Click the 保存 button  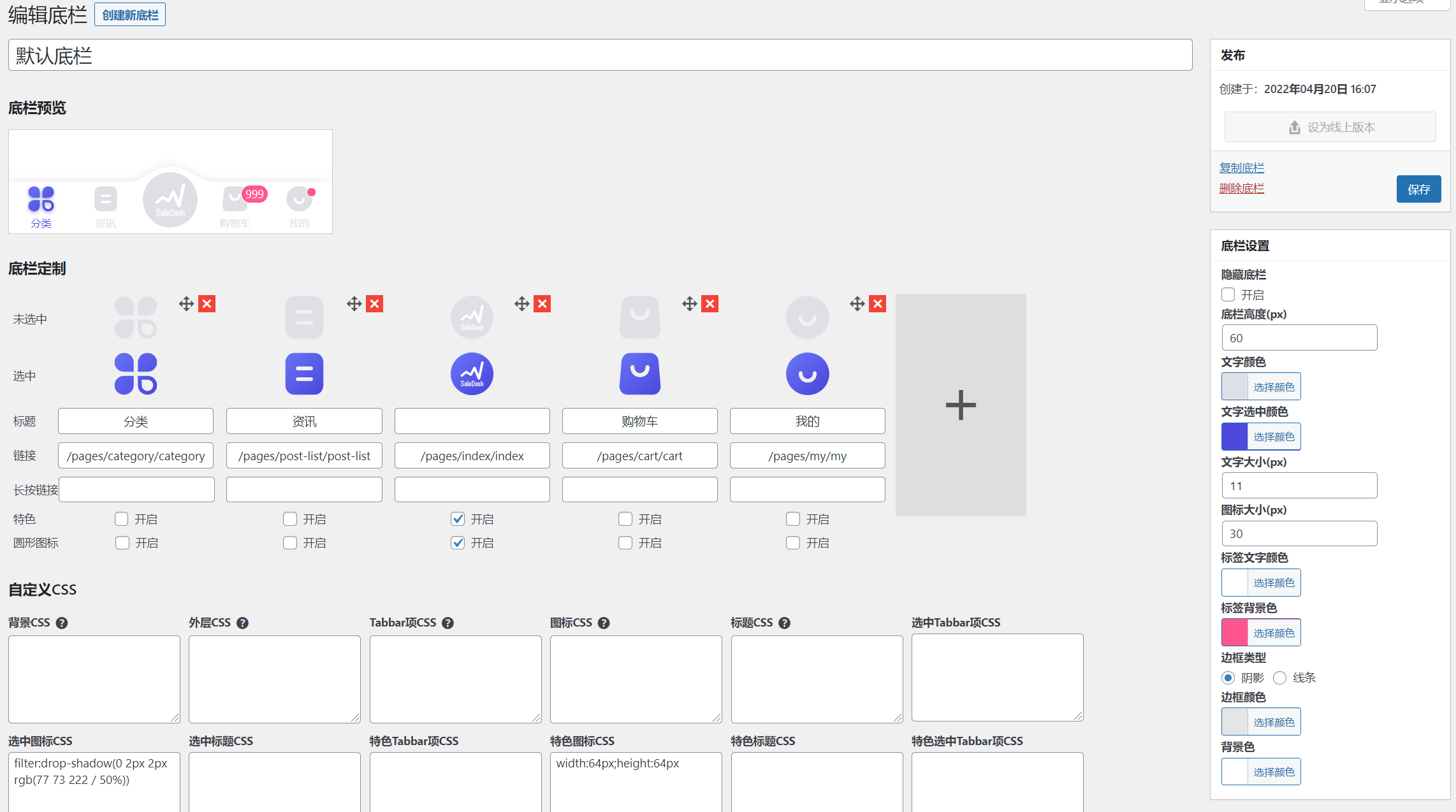tap(1418, 189)
